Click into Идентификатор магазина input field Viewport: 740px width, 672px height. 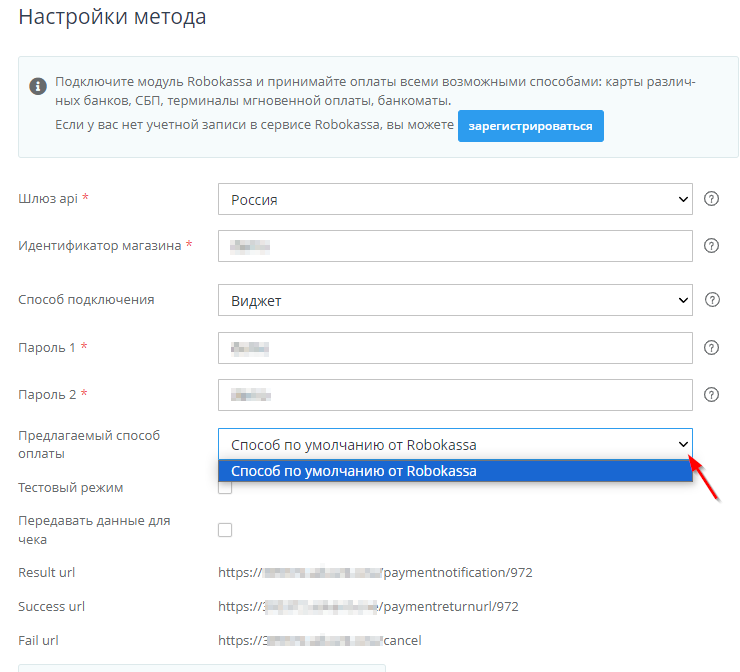(455, 246)
